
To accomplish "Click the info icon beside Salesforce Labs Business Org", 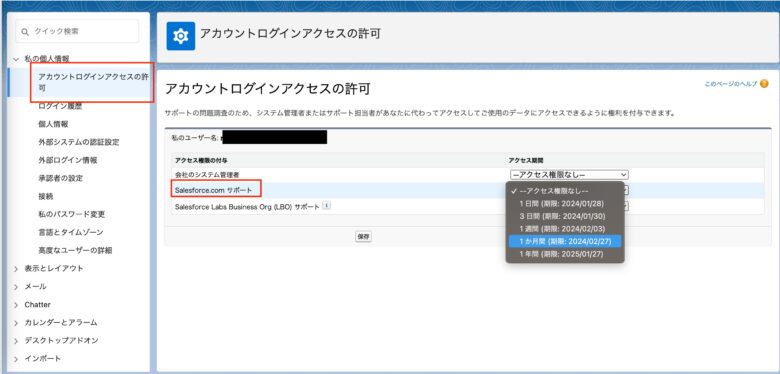I will click(326, 206).
